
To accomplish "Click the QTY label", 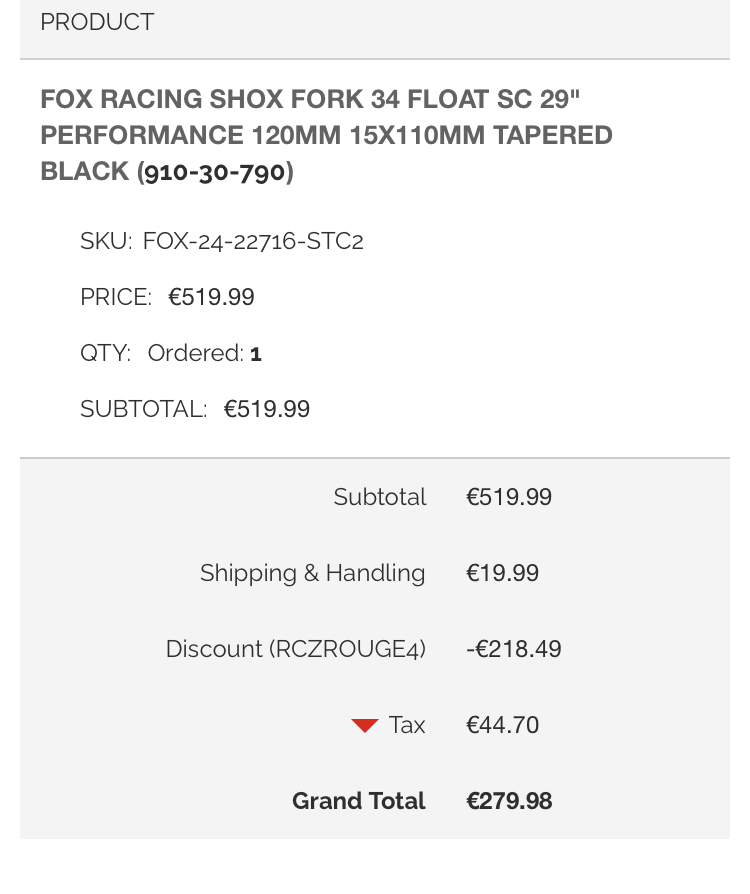I will pyautogui.click(x=105, y=353).
